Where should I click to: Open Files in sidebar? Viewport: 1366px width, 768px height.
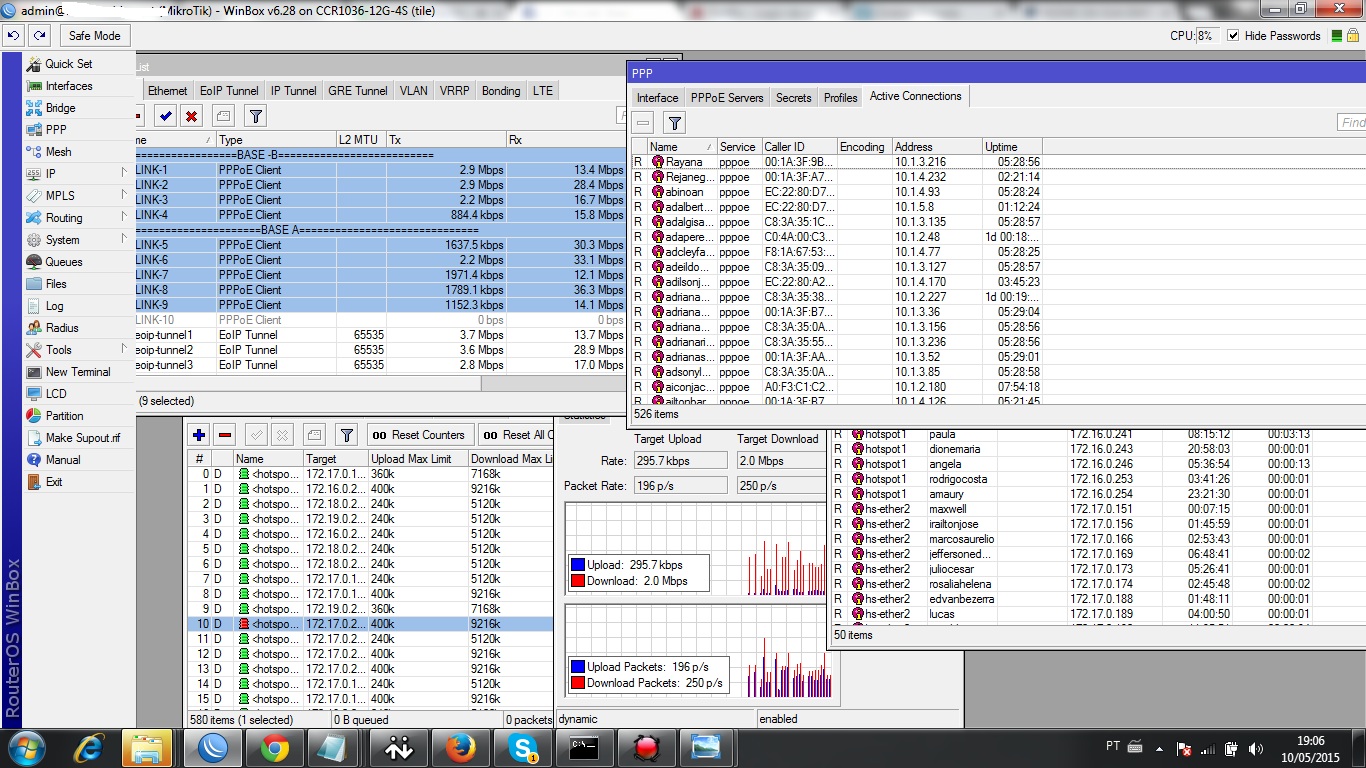click(56, 284)
